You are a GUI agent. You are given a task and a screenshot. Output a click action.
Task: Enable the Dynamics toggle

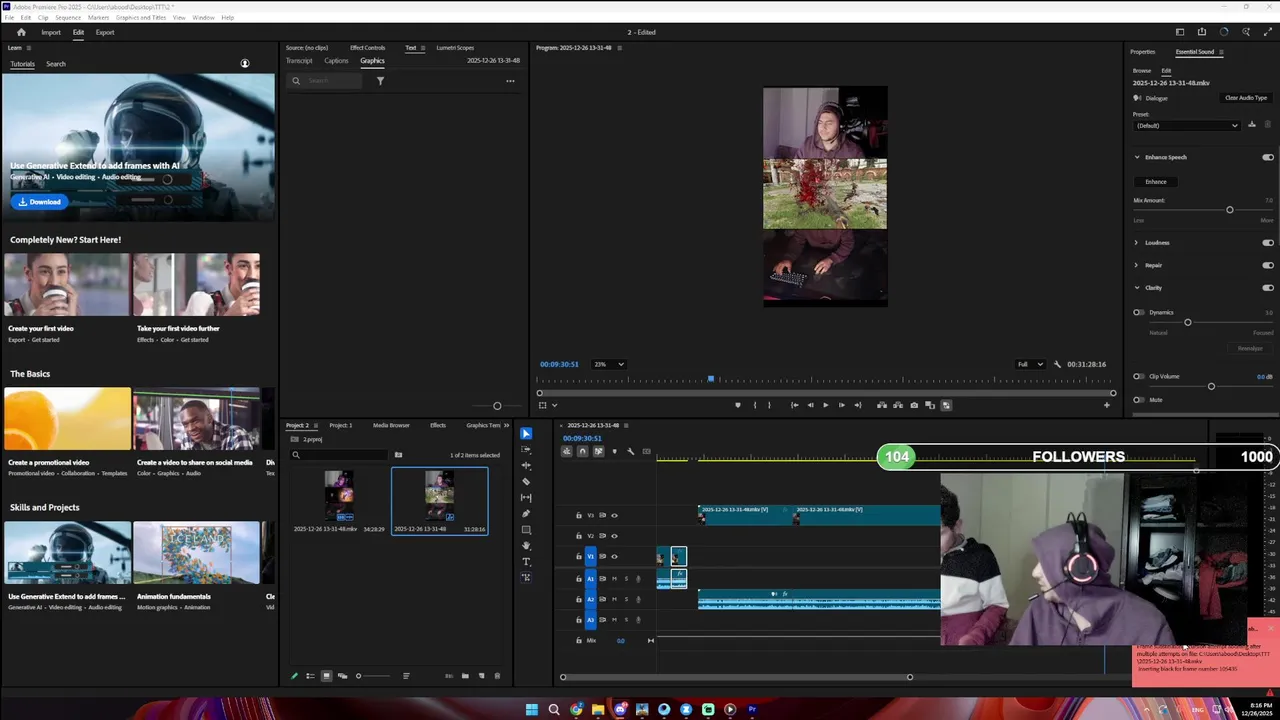pyautogui.click(x=1139, y=313)
